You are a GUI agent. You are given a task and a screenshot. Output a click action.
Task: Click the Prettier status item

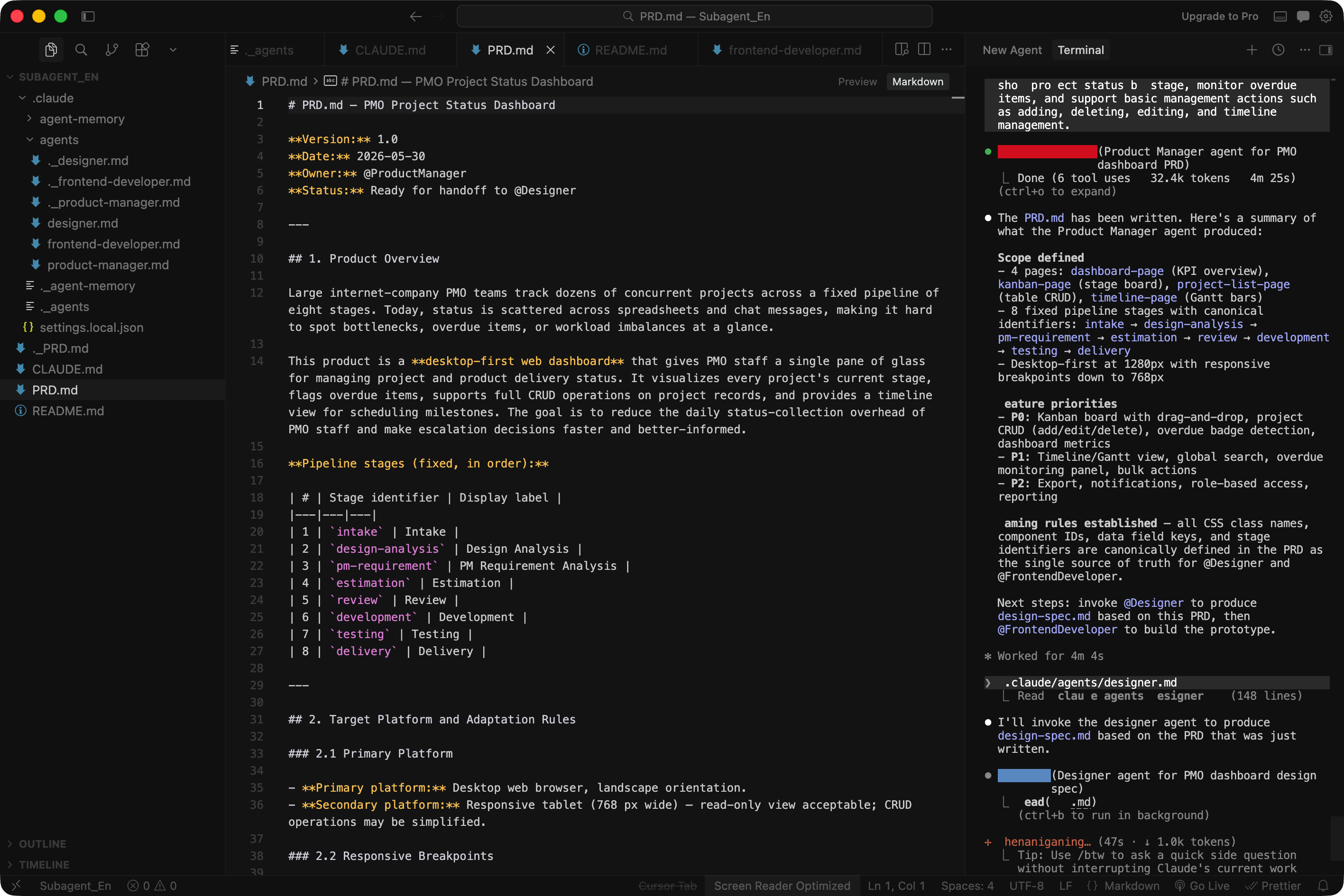tap(1272, 885)
